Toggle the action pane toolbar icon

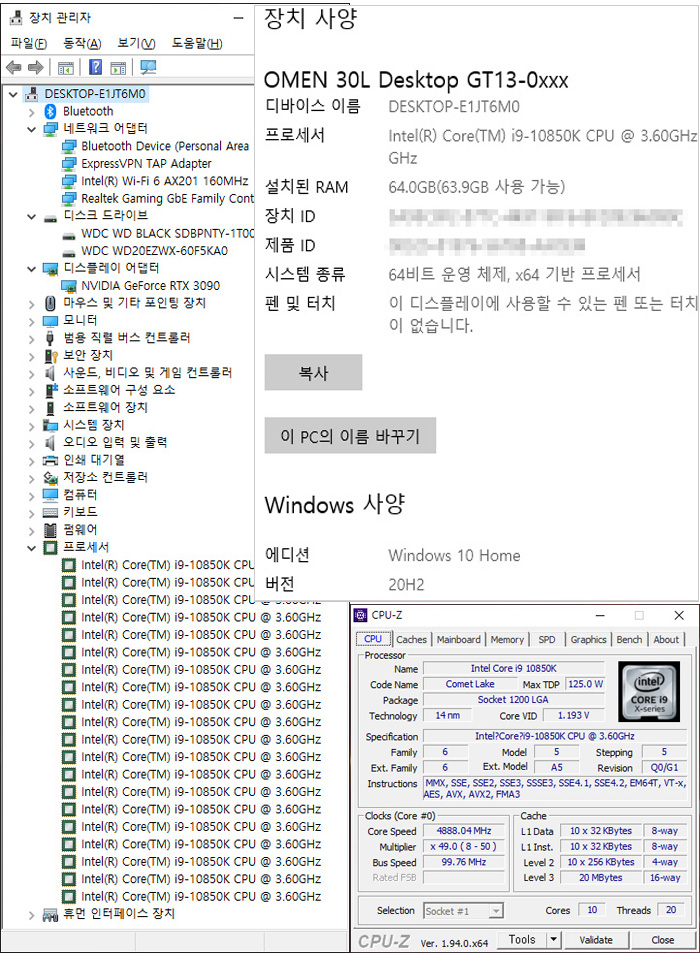pos(118,67)
